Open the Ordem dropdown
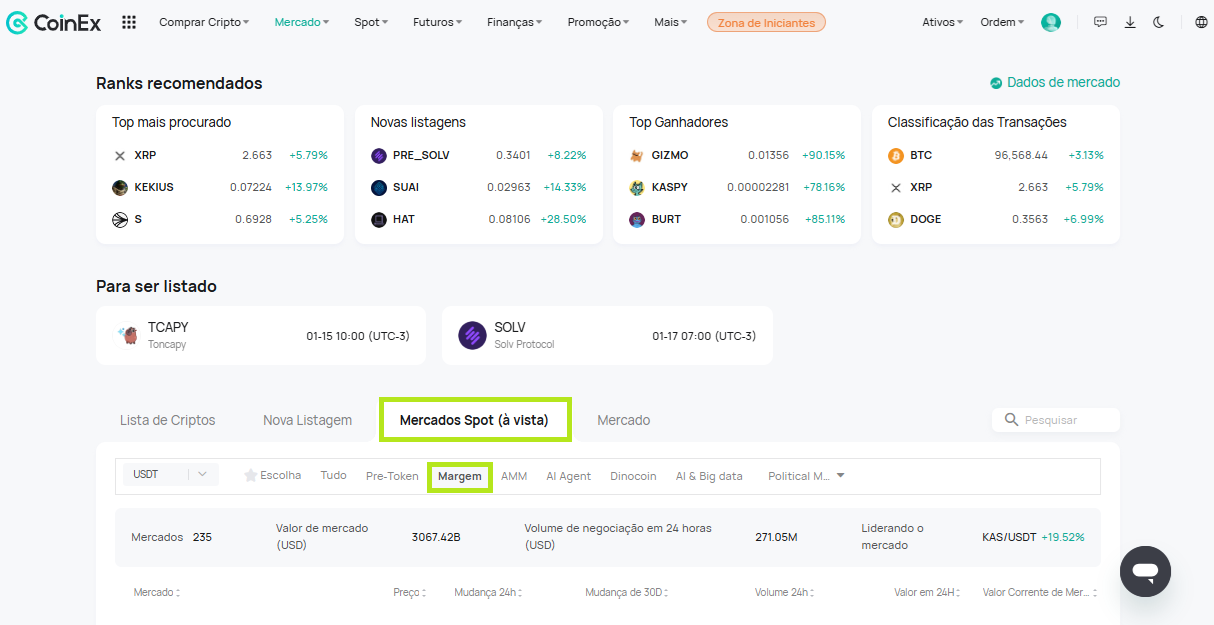The height and width of the screenshot is (625, 1214). (1002, 22)
